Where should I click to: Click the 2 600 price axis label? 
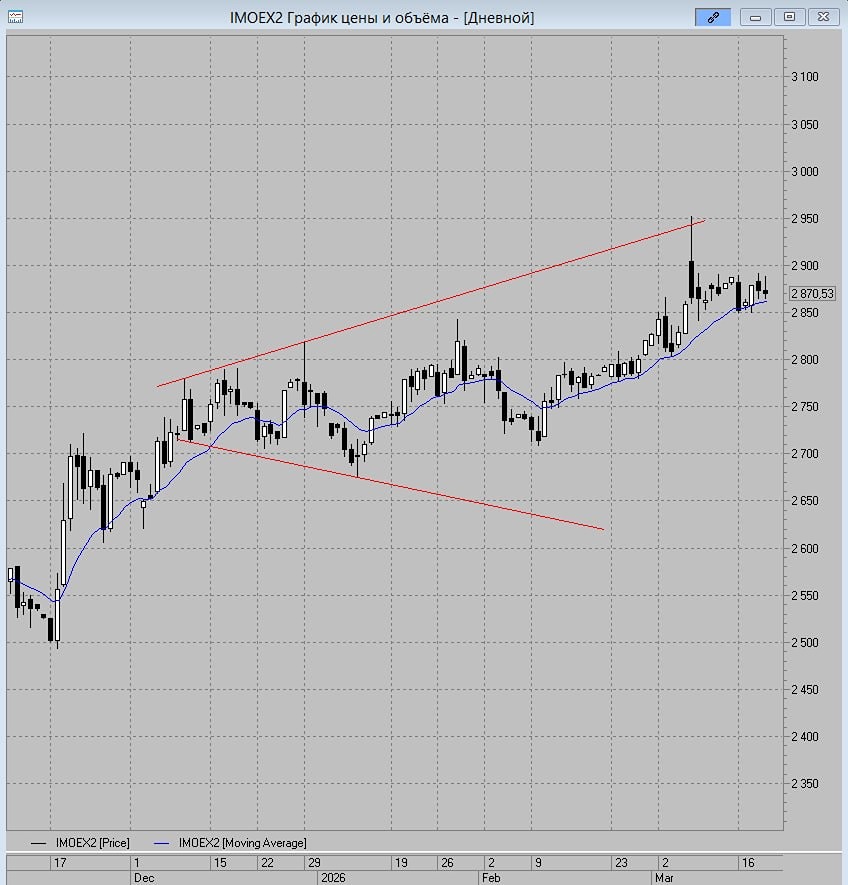pyautogui.click(x=805, y=549)
